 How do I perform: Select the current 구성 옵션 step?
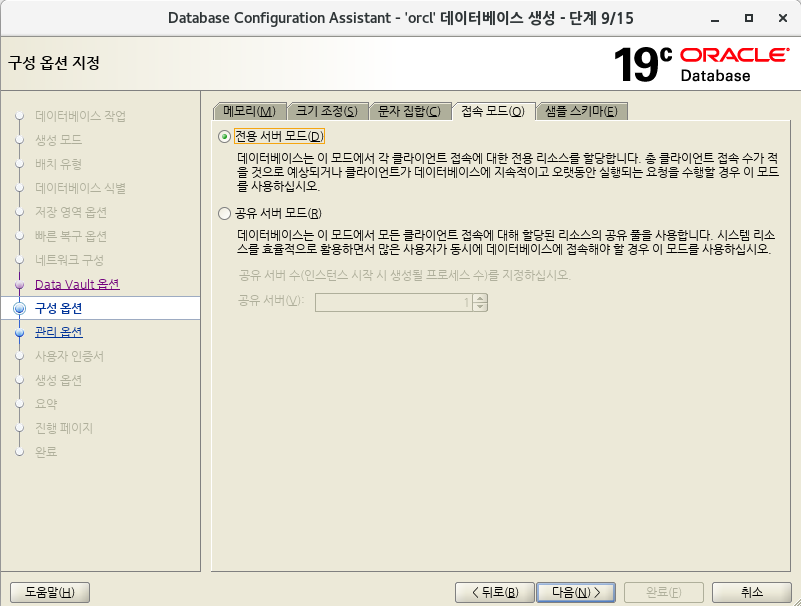point(59,308)
